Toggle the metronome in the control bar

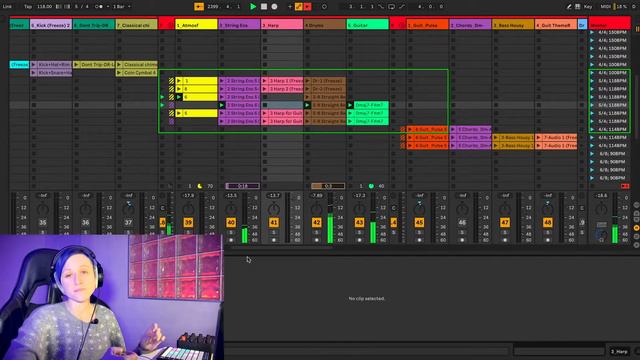click(x=99, y=7)
